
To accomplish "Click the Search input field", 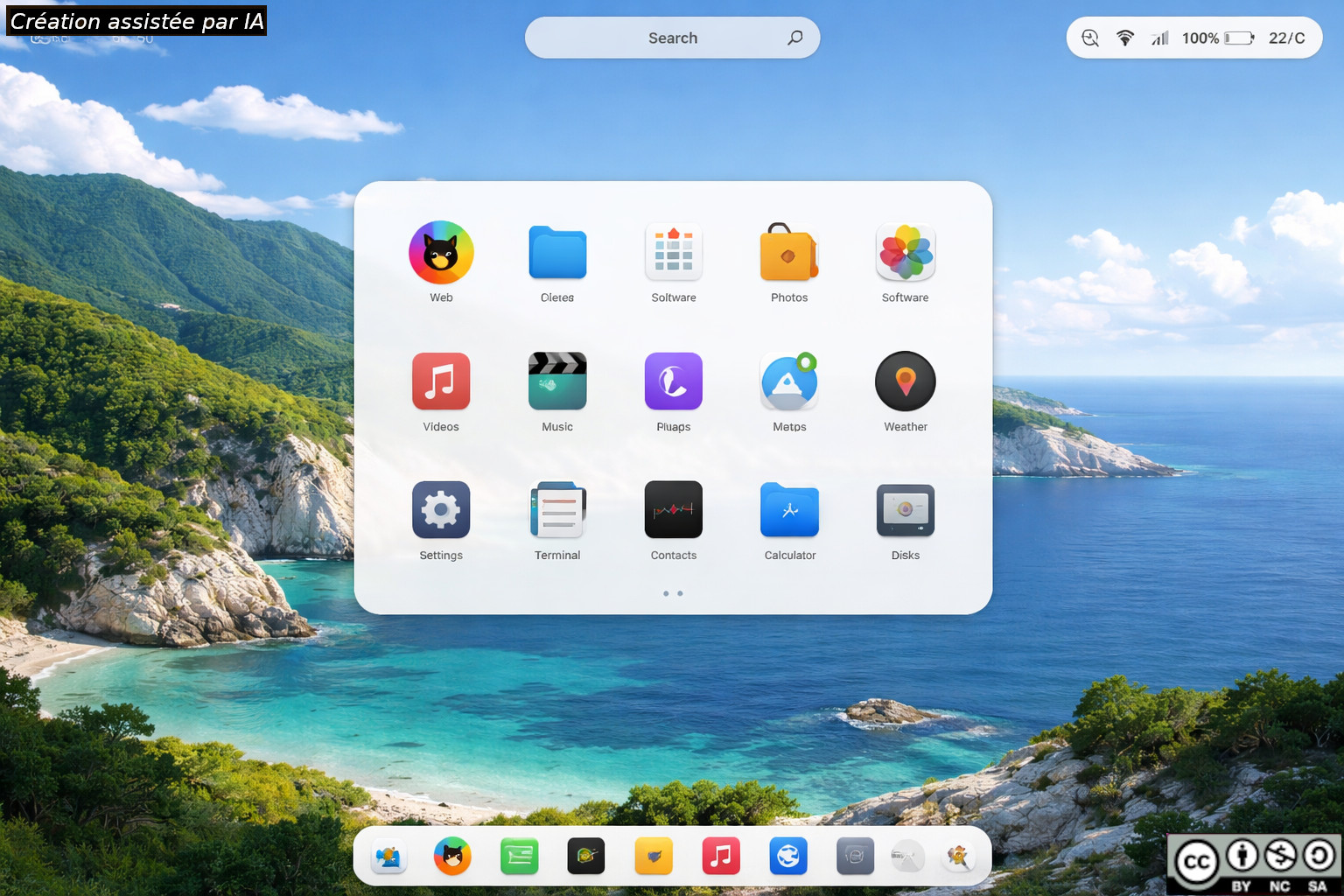I will click(x=665, y=38).
